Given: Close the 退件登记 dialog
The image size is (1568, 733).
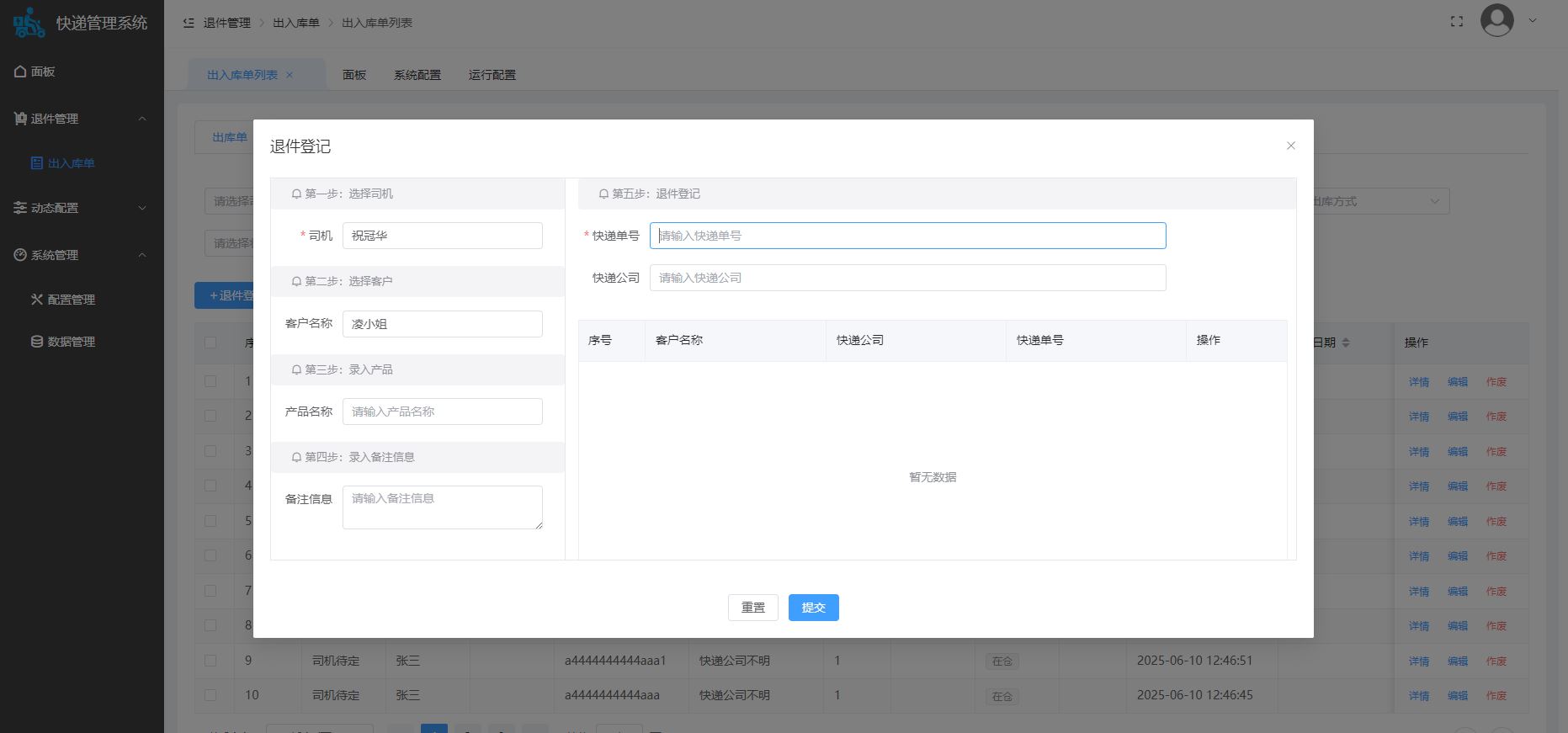Looking at the screenshot, I should tap(1290, 146).
